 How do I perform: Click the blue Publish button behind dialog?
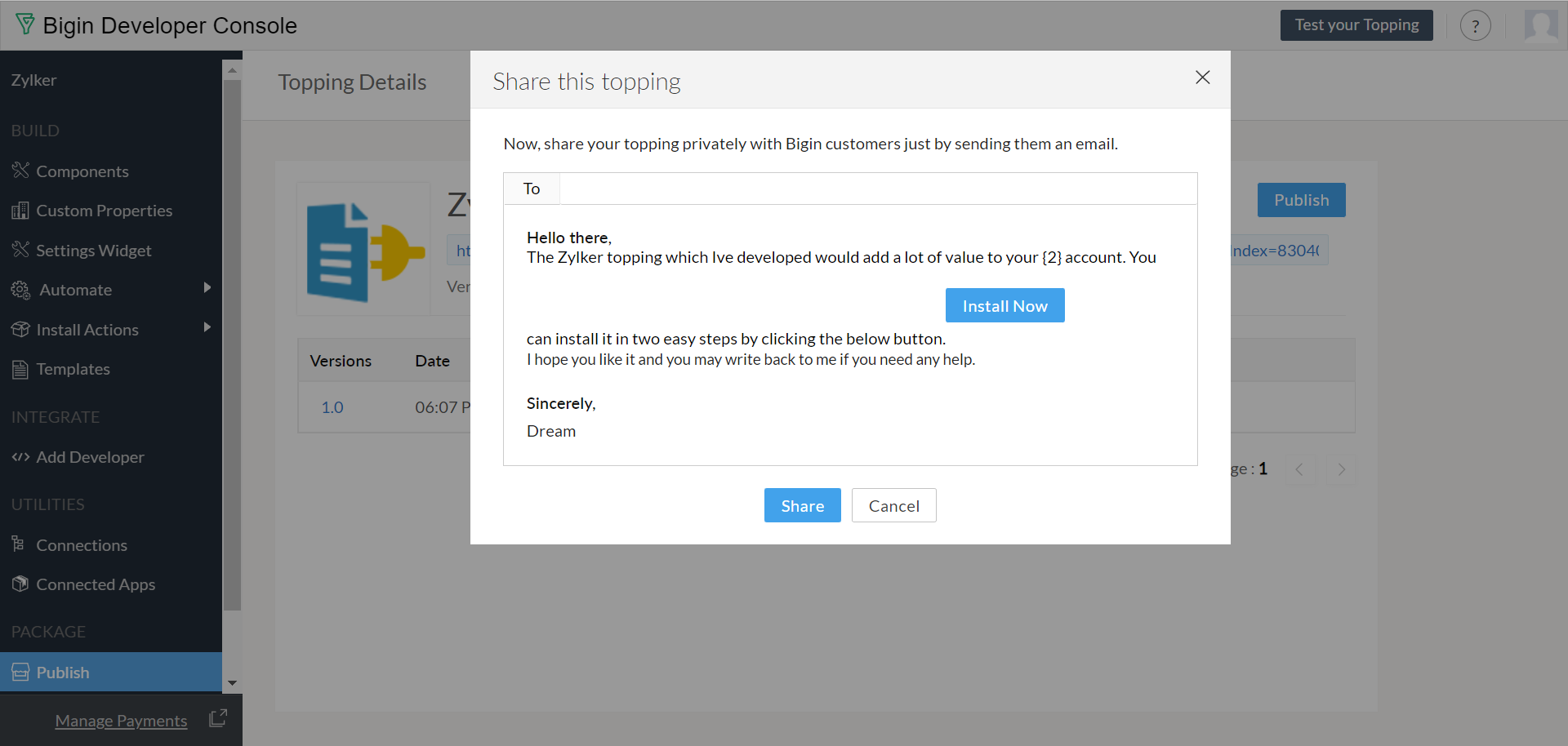click(x=1301, y=200)
